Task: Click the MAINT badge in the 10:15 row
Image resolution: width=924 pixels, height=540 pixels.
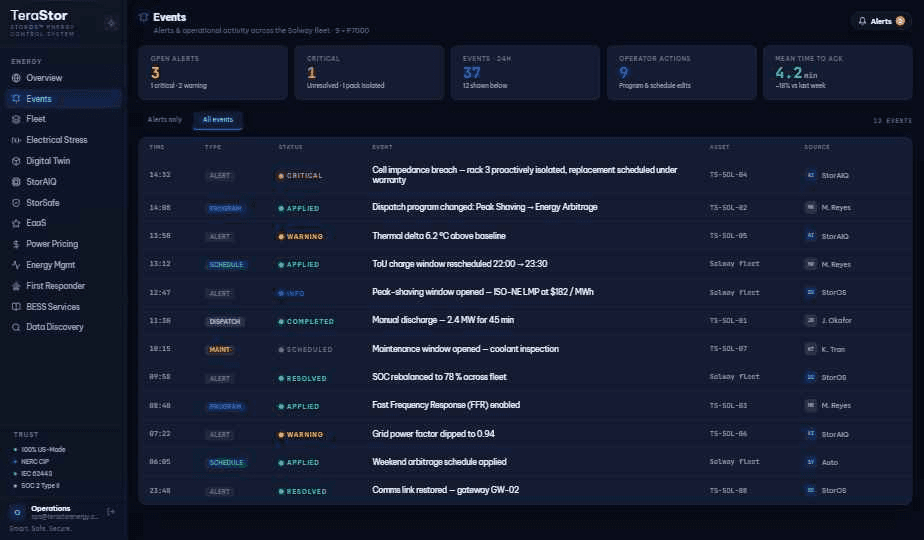Action: tap(219, 350)
